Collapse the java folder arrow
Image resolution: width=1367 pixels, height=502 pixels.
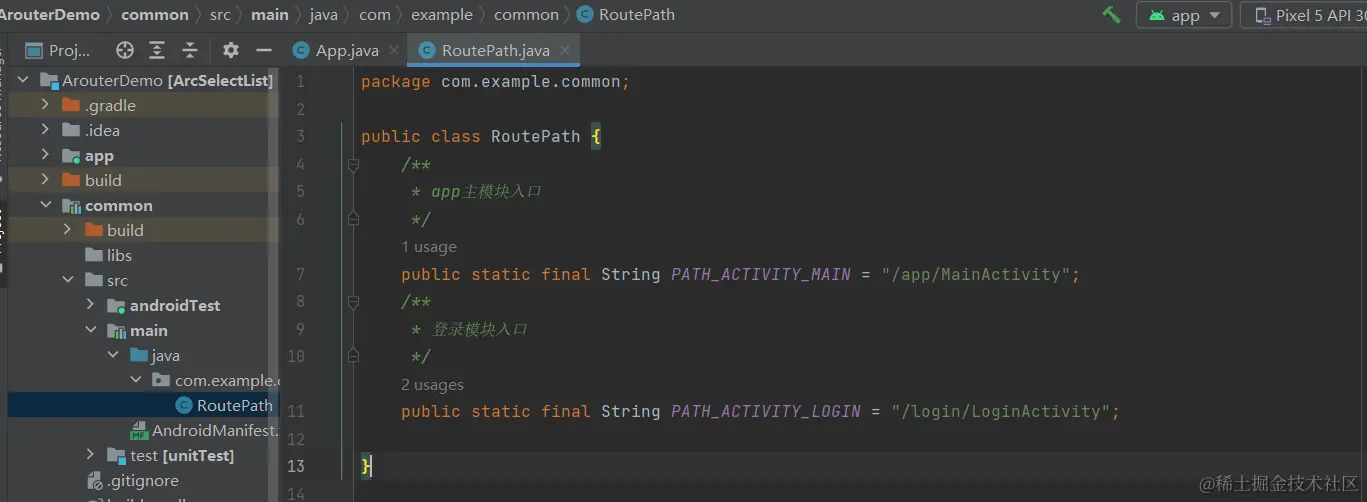pyautogui.click(x=112, y=355)
